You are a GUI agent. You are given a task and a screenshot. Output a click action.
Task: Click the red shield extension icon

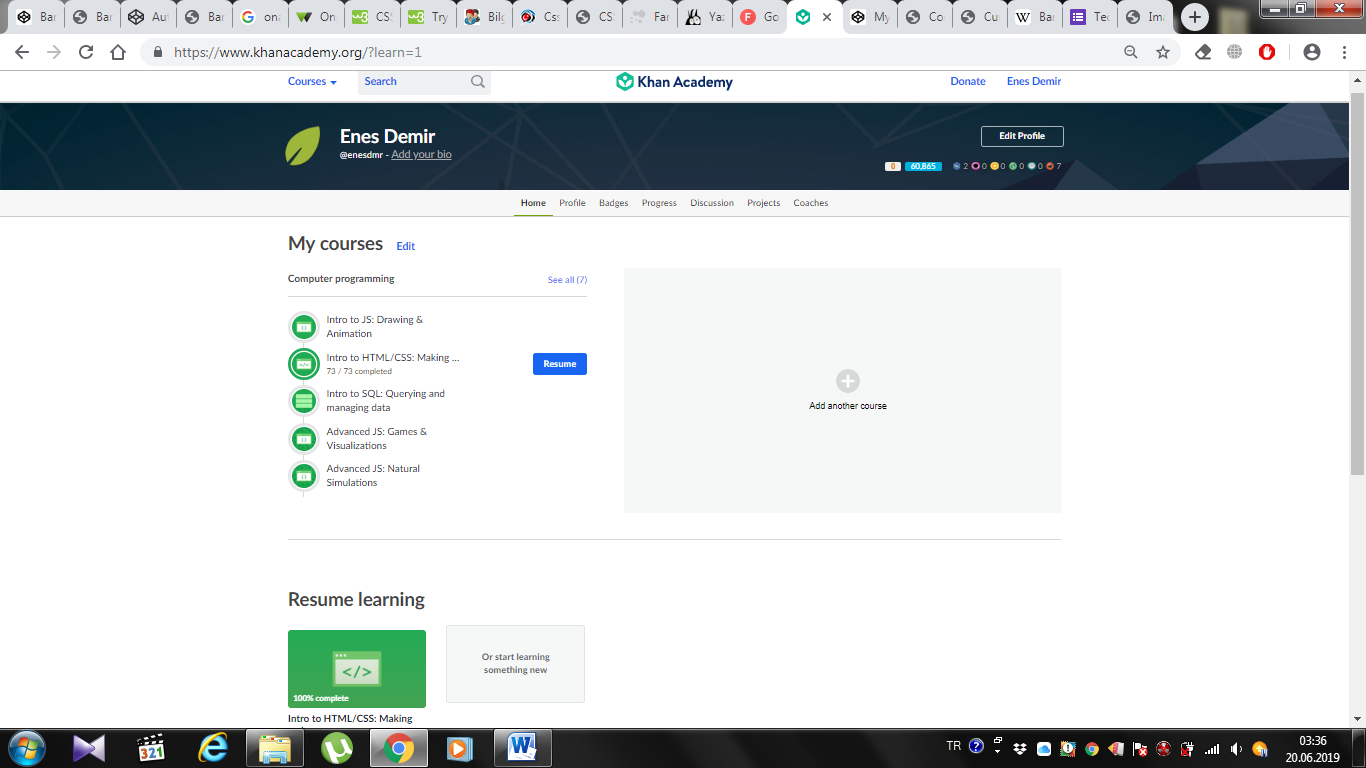(1267, 52)
